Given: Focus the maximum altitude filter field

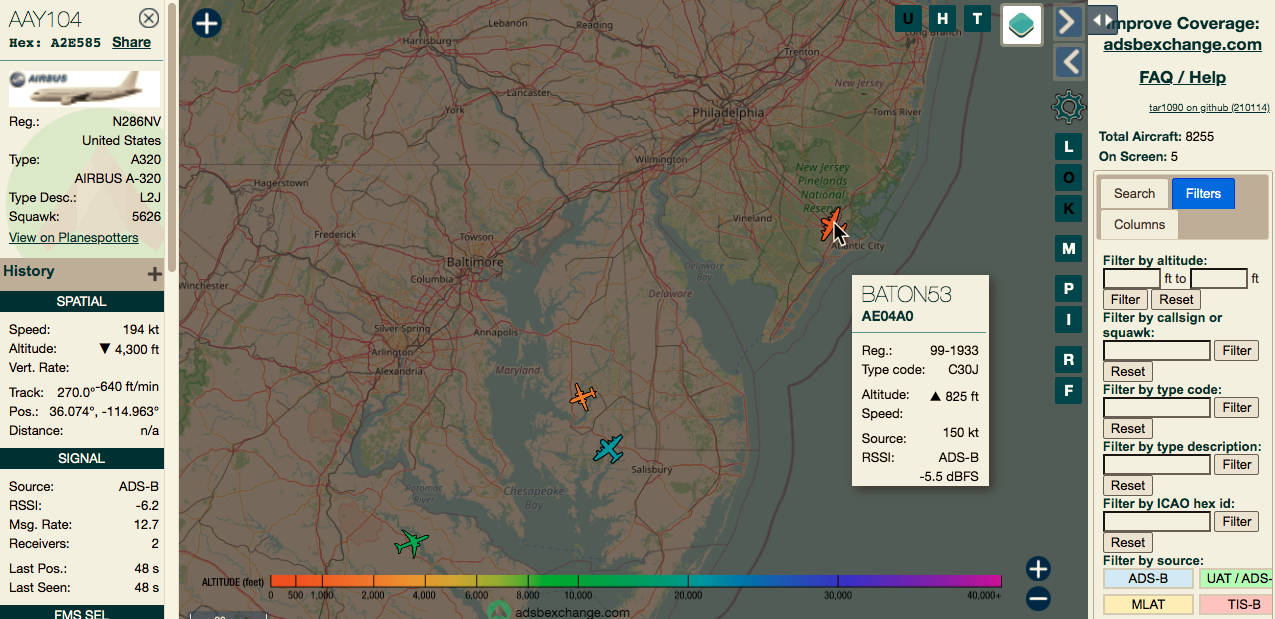Looking at the screenshot, I should click(x=1219, y=278).
